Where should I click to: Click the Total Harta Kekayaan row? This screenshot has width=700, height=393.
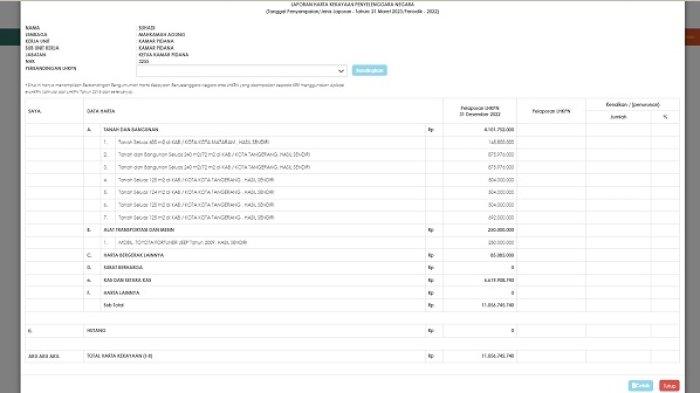click(353, 356)
